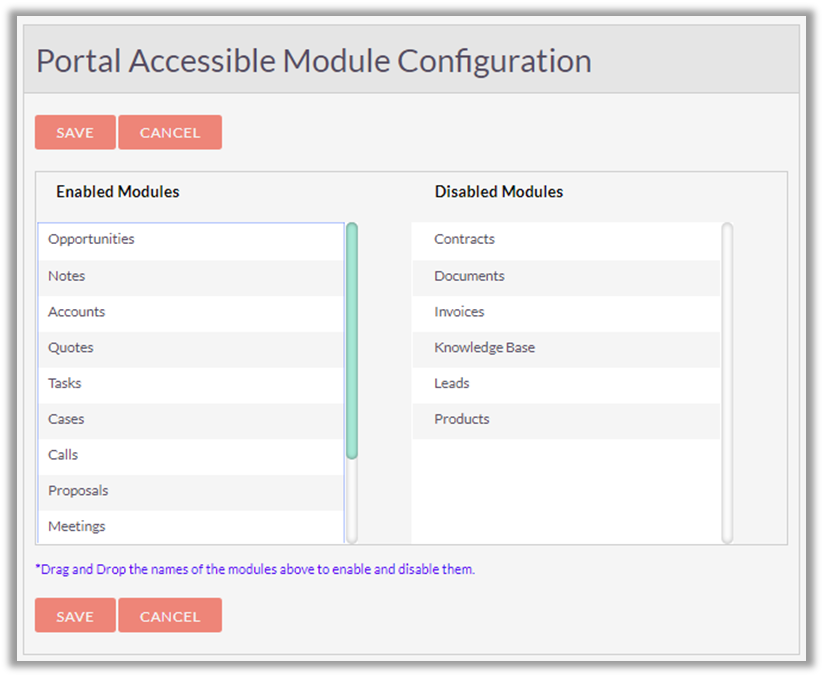Select the Cases module entry
Screen dimensions: 824x677
66,419
